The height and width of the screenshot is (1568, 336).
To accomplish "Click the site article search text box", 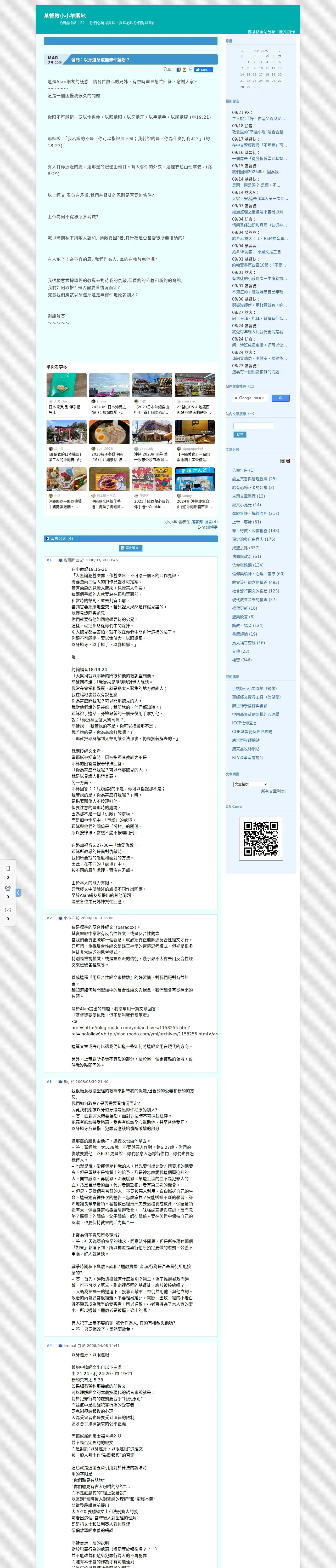I will point(254,426).
